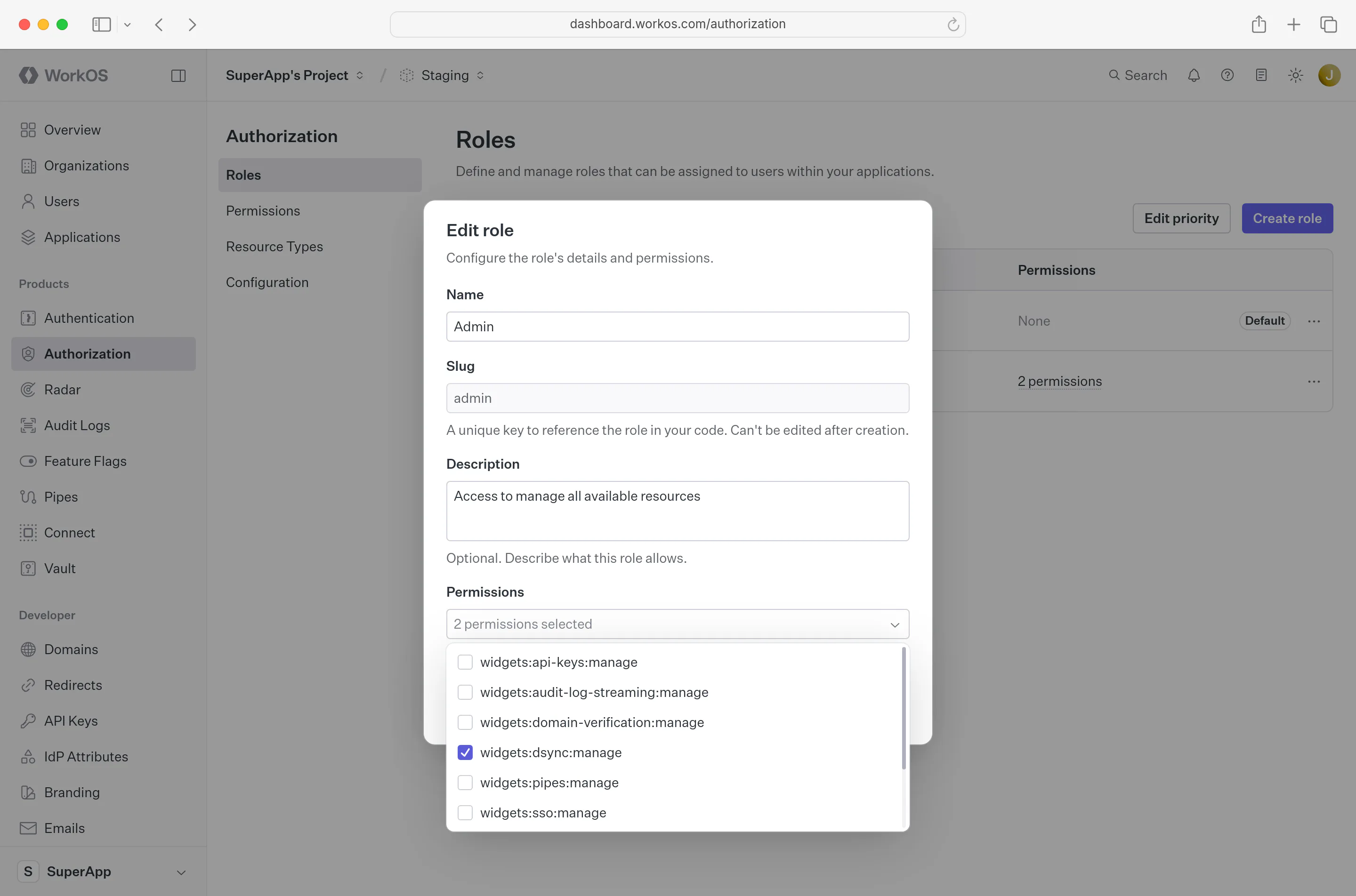Screen dimensions: 1356x896
Task: Click the Domains globe icon
Action: coord(28,649)
